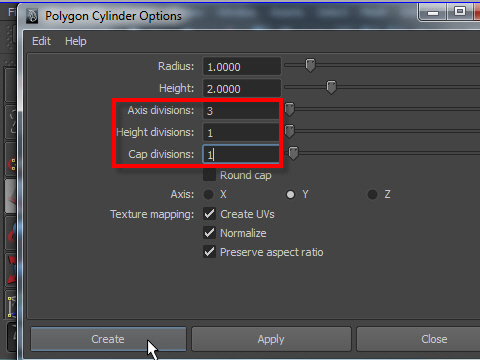Click the Radius slider handle
This screenshot has height=360, width=480.
click(310, 65)
